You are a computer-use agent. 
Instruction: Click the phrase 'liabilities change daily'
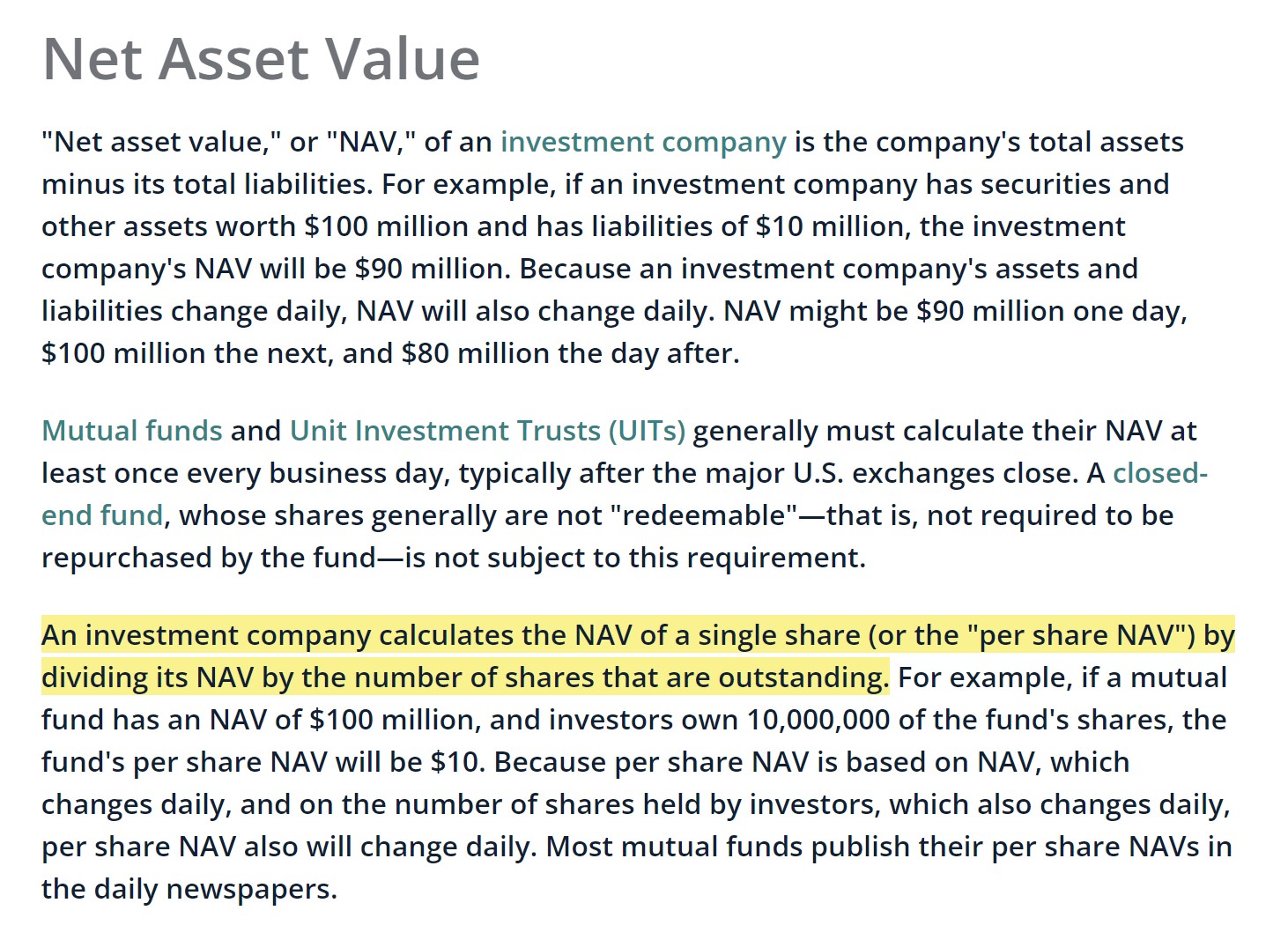195,311
